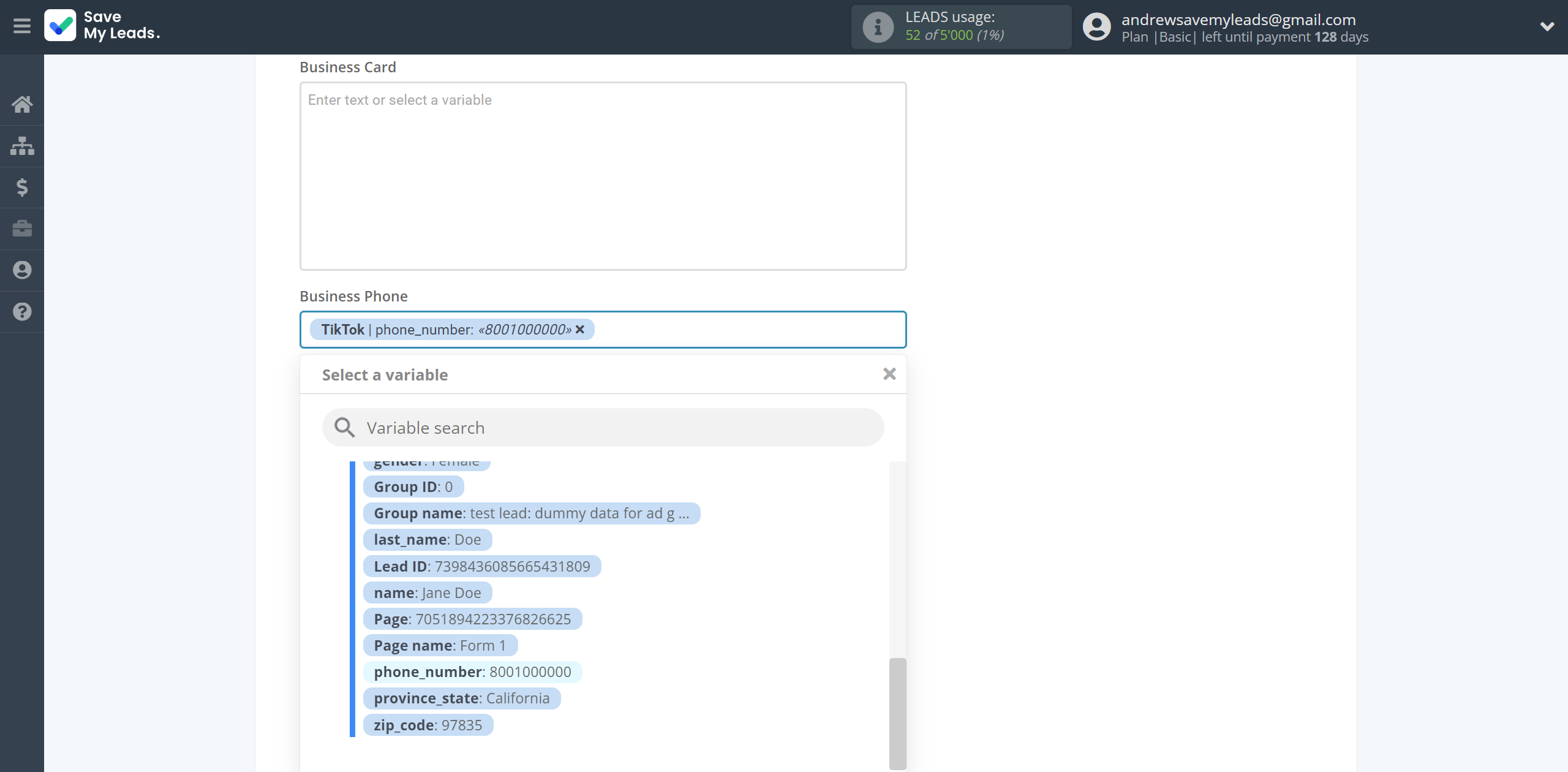The width and height of the screenshot is (1568, 772).
Task: Click the account avatar icon
Action: coord(1096,27)
